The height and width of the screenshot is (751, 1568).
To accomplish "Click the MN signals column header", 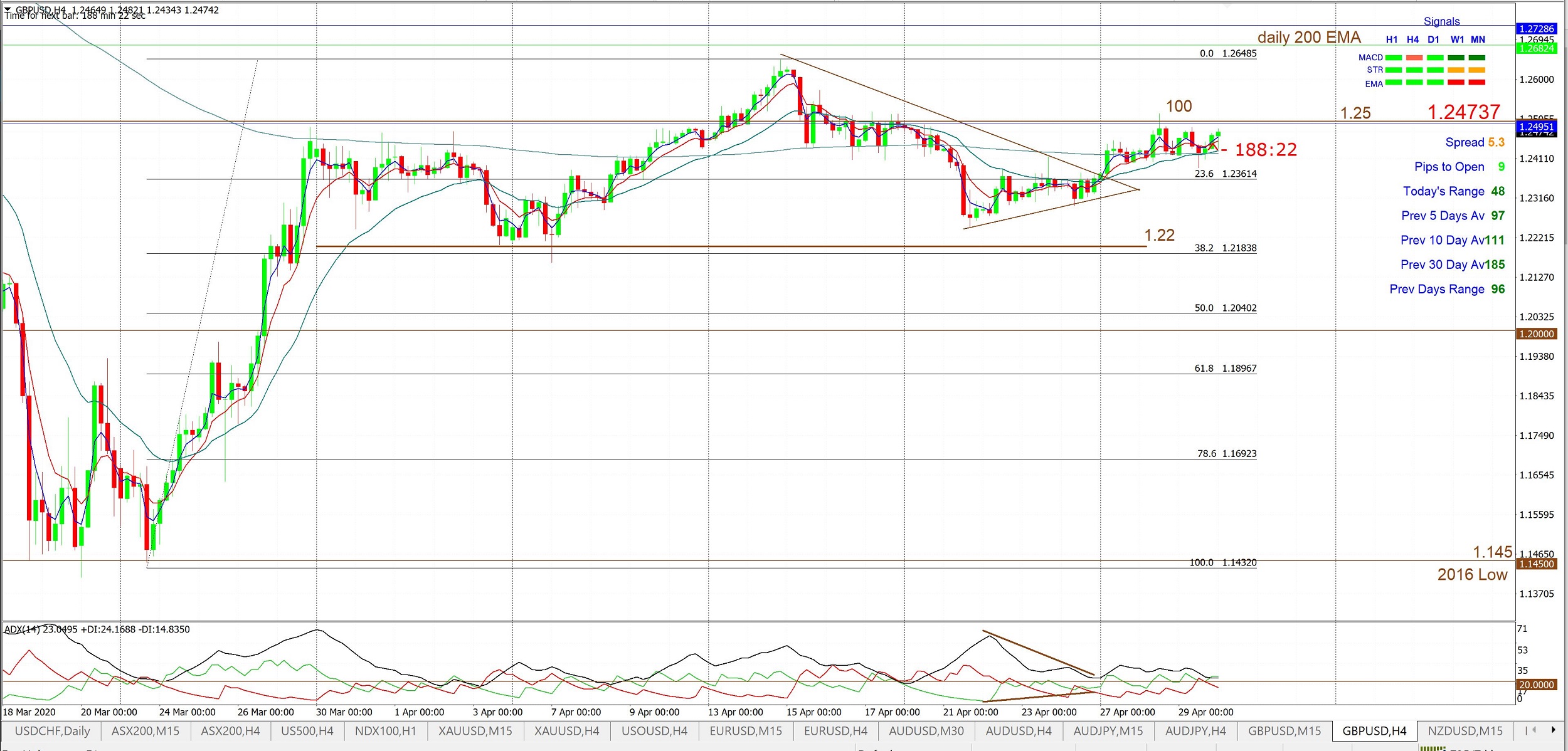I will (1478, 39).
